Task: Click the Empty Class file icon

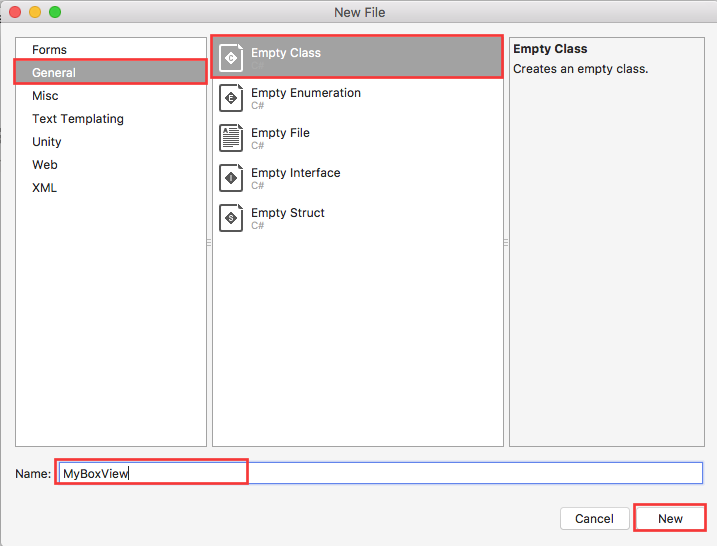Action: [231, 57]
